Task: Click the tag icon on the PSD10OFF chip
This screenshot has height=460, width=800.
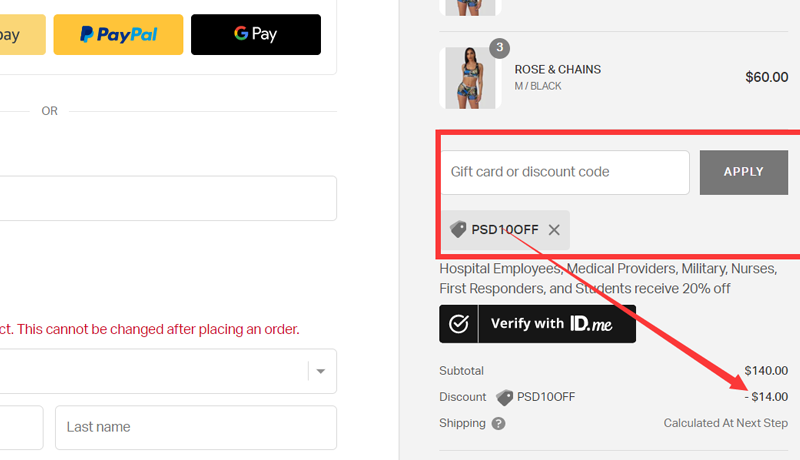Action: coord(459,230)
